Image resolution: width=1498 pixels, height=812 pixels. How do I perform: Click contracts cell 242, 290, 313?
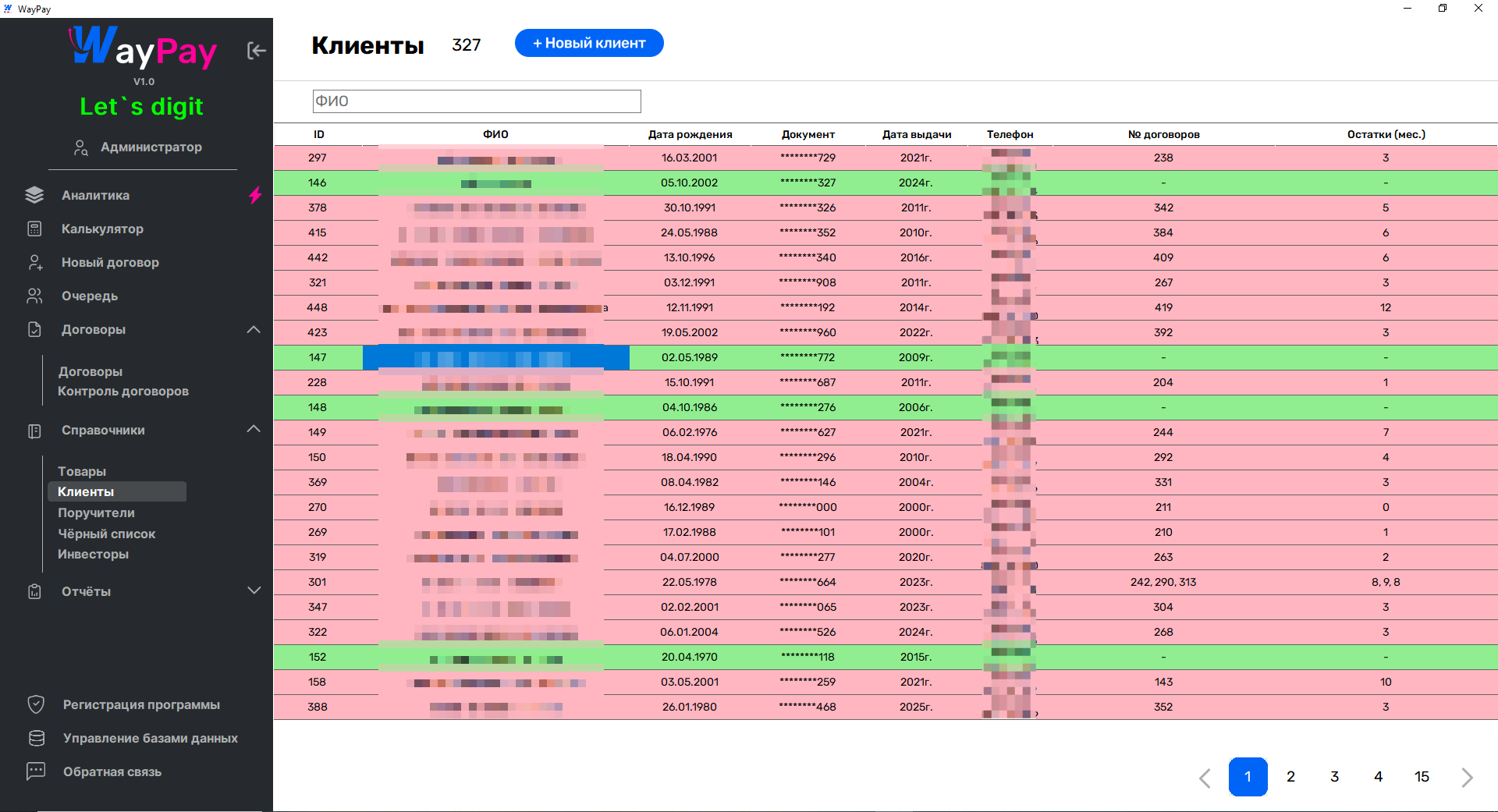tap(1163, 582)
